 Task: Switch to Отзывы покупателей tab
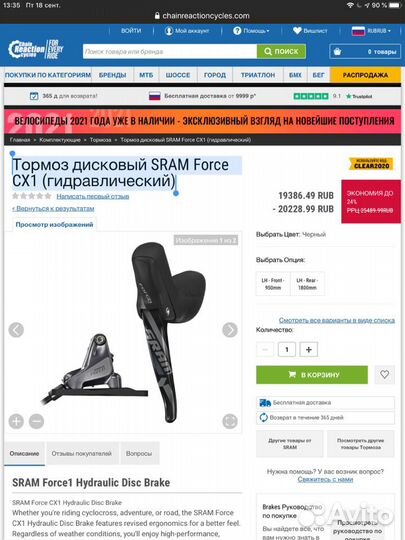coord(82,454)
